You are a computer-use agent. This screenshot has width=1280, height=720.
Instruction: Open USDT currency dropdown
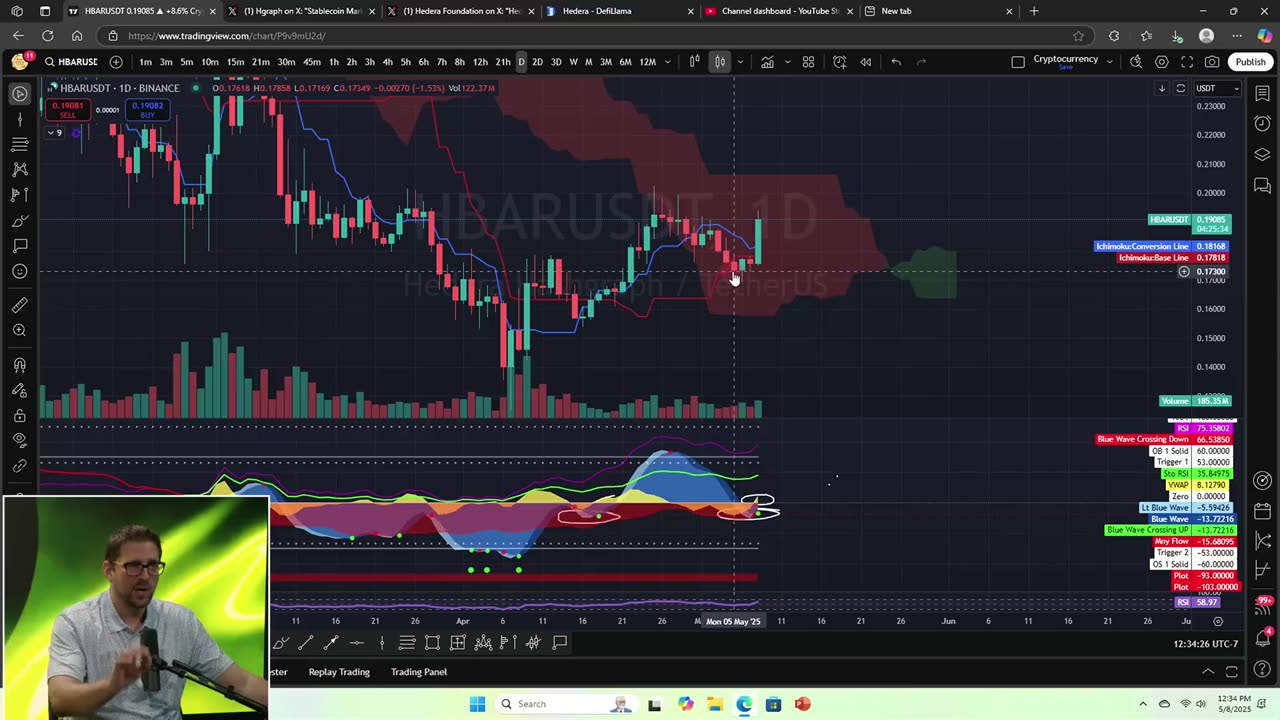point(1218,88)
